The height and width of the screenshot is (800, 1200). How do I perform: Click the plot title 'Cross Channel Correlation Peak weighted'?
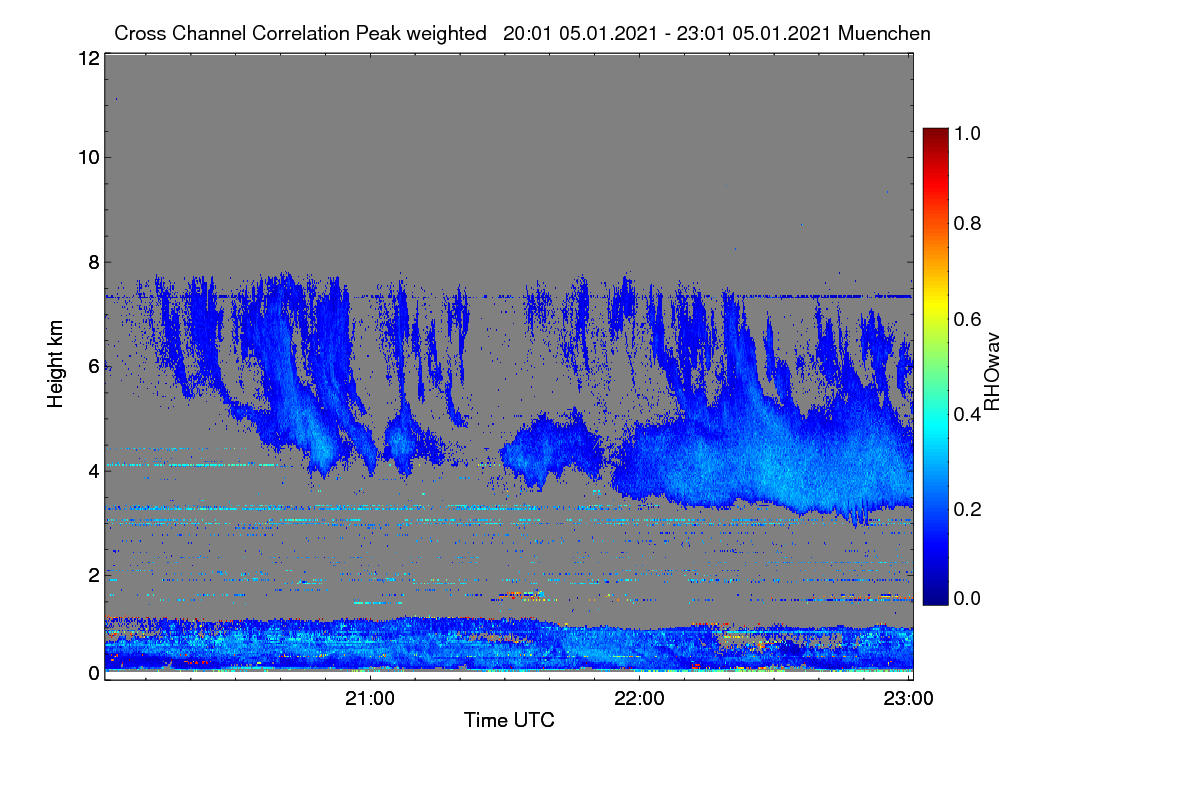pyautogui.click(x=301, y=33)
